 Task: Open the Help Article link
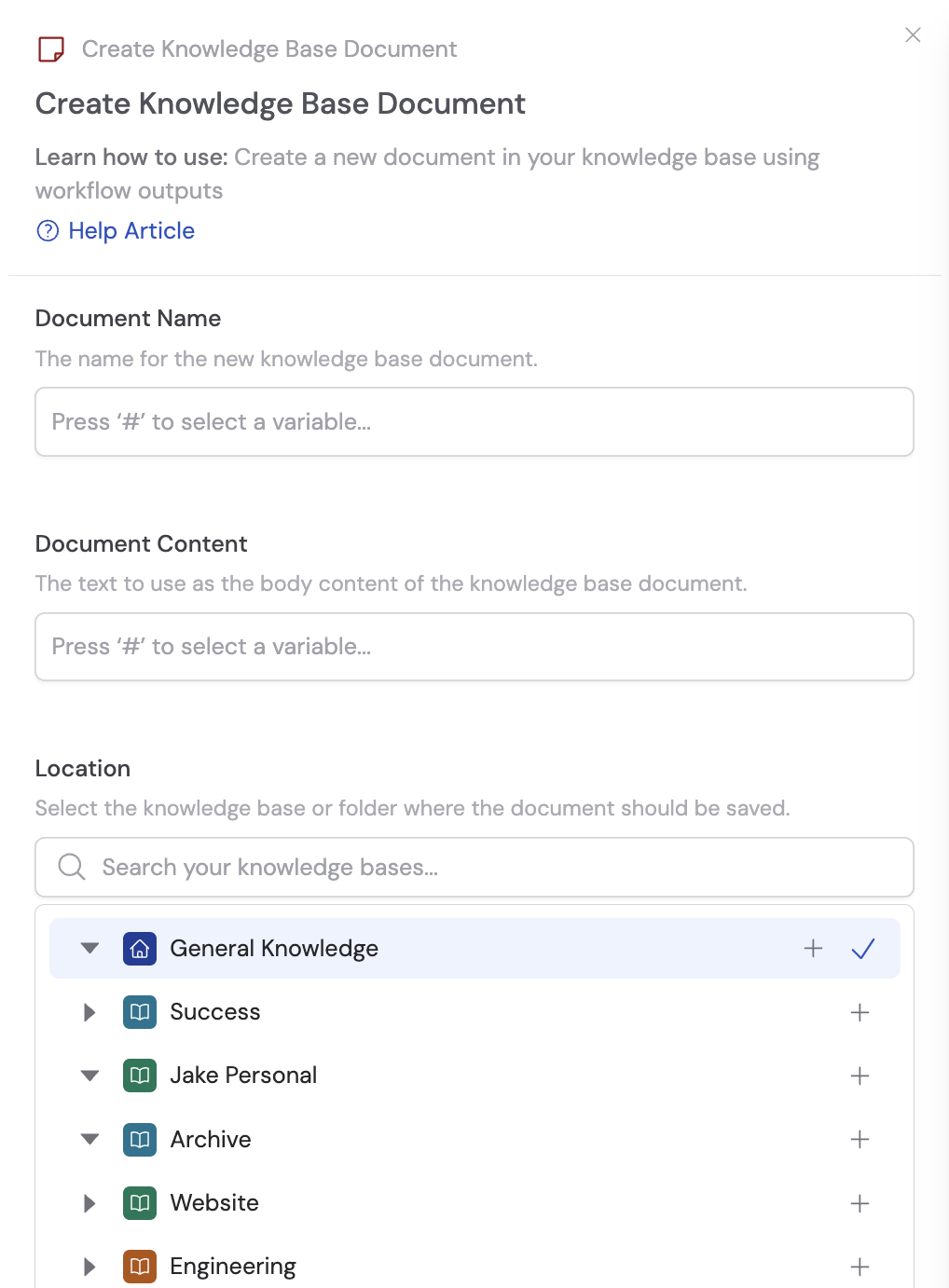coord(131,230)
